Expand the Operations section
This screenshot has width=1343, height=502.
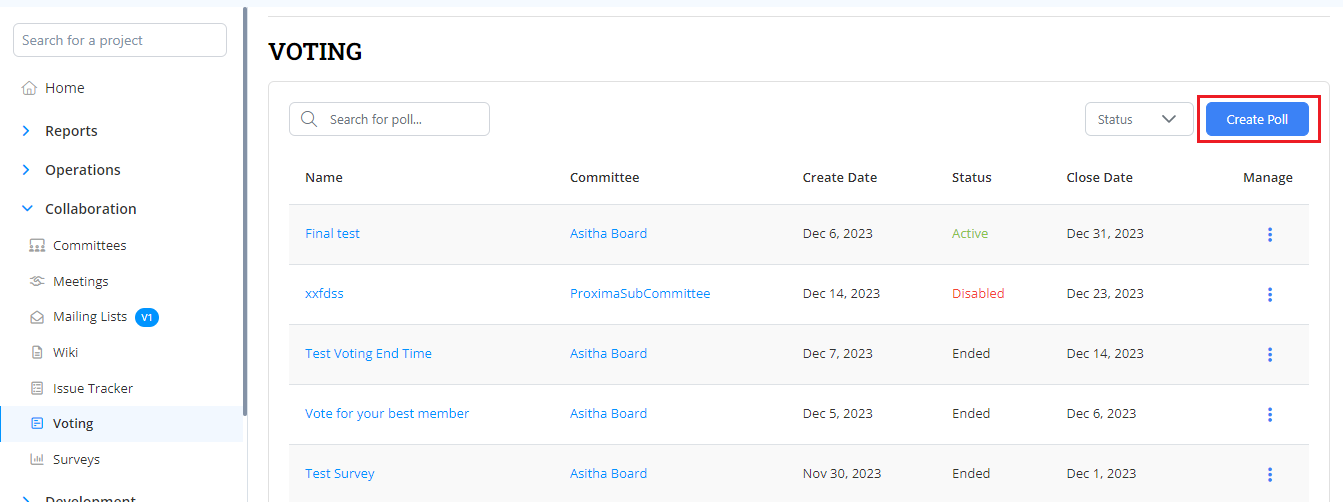[26, 170]
